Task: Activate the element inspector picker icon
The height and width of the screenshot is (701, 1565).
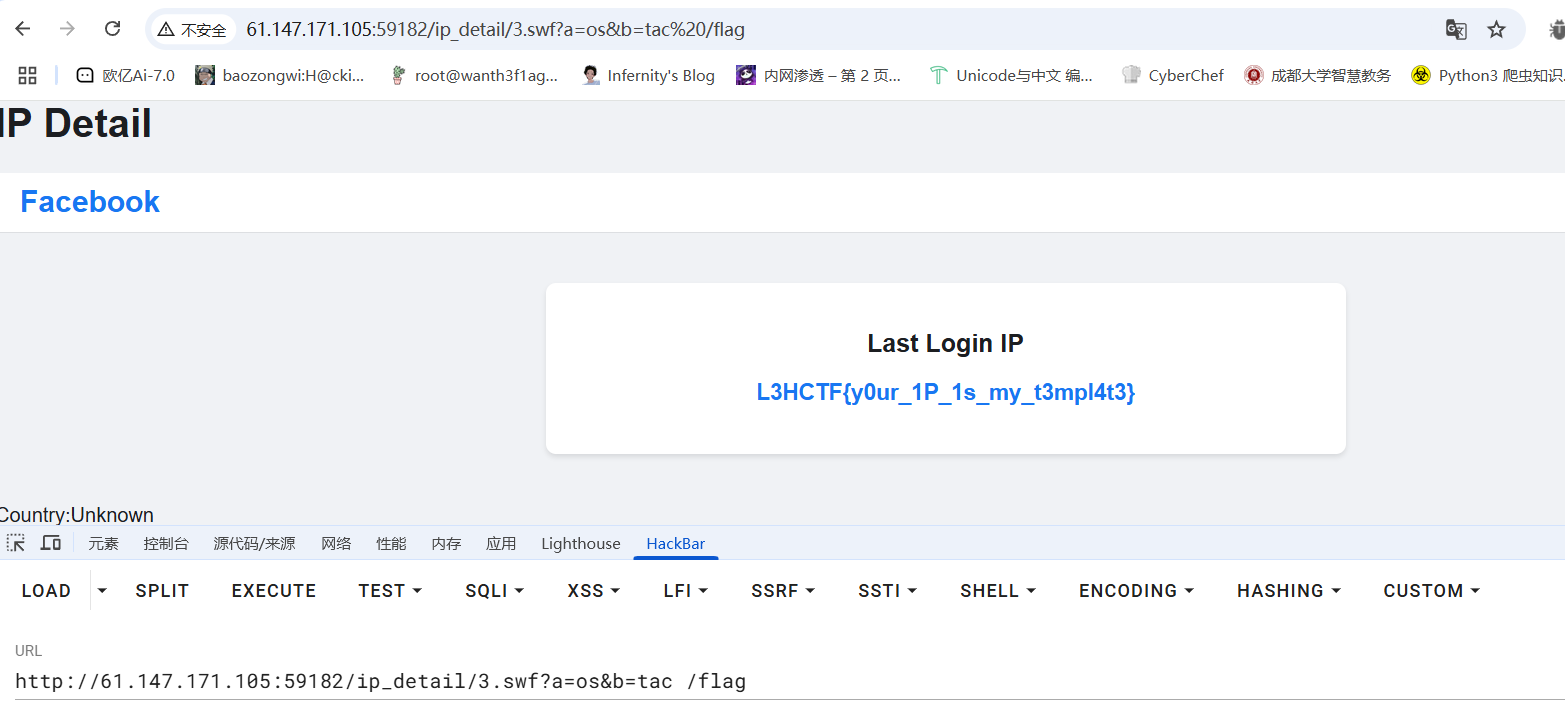Action: pyautogui.click(x=16, y=543)
